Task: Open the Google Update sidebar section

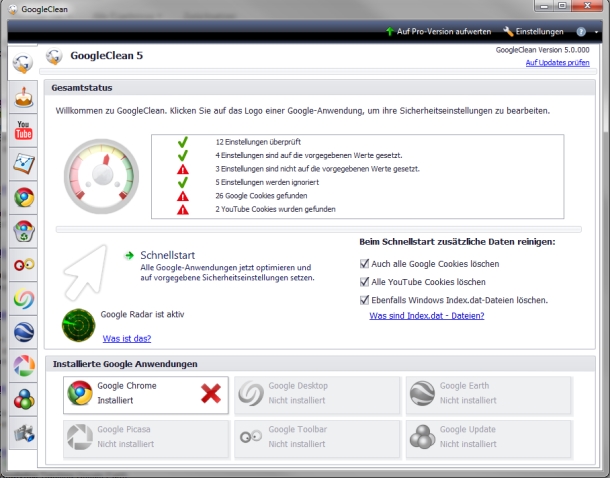Action: coord(23,399)
